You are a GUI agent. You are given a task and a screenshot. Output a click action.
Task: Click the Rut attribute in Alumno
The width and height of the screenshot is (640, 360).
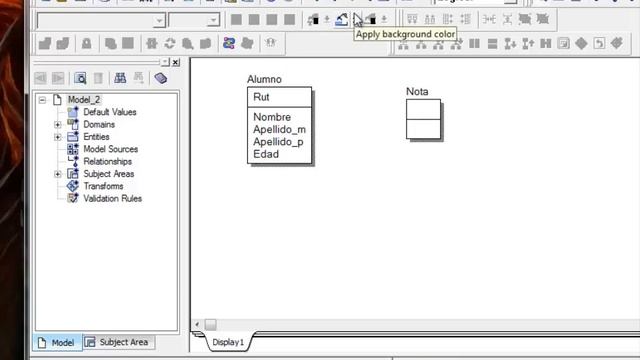tap(261, 97)
